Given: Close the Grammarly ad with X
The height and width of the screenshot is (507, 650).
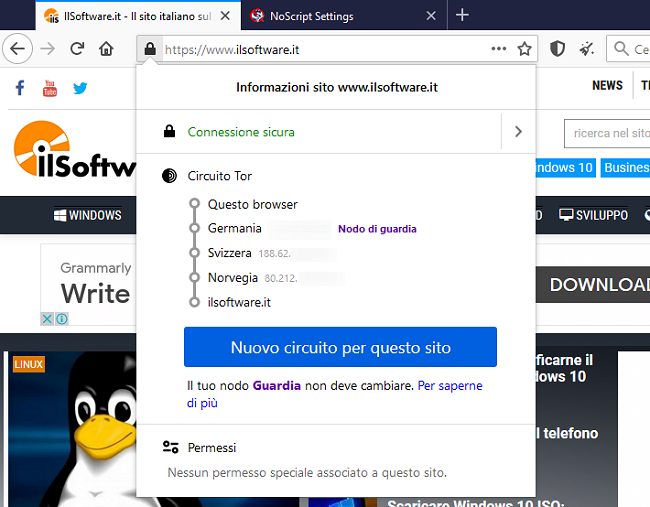Looking at the screenshot, I should [x=47, y=319].
